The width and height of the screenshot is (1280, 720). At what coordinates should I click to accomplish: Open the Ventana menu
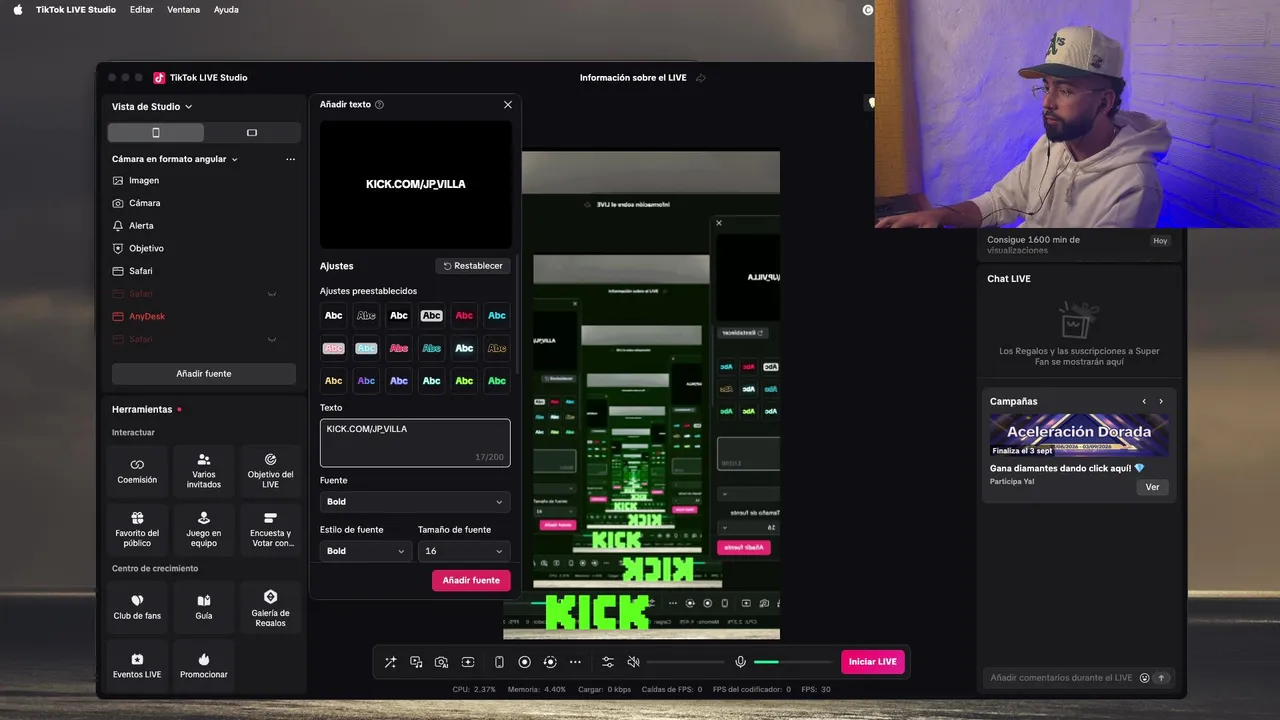pyautogui.click(x=183, y=10)
